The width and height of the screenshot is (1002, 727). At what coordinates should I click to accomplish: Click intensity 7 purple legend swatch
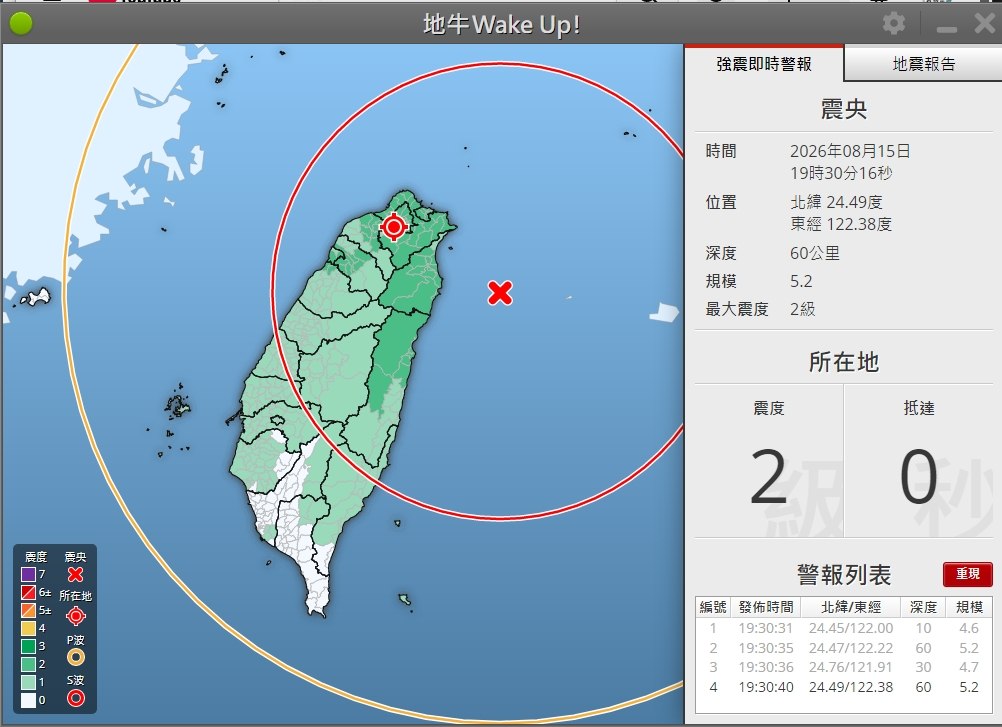coord(28,574)
